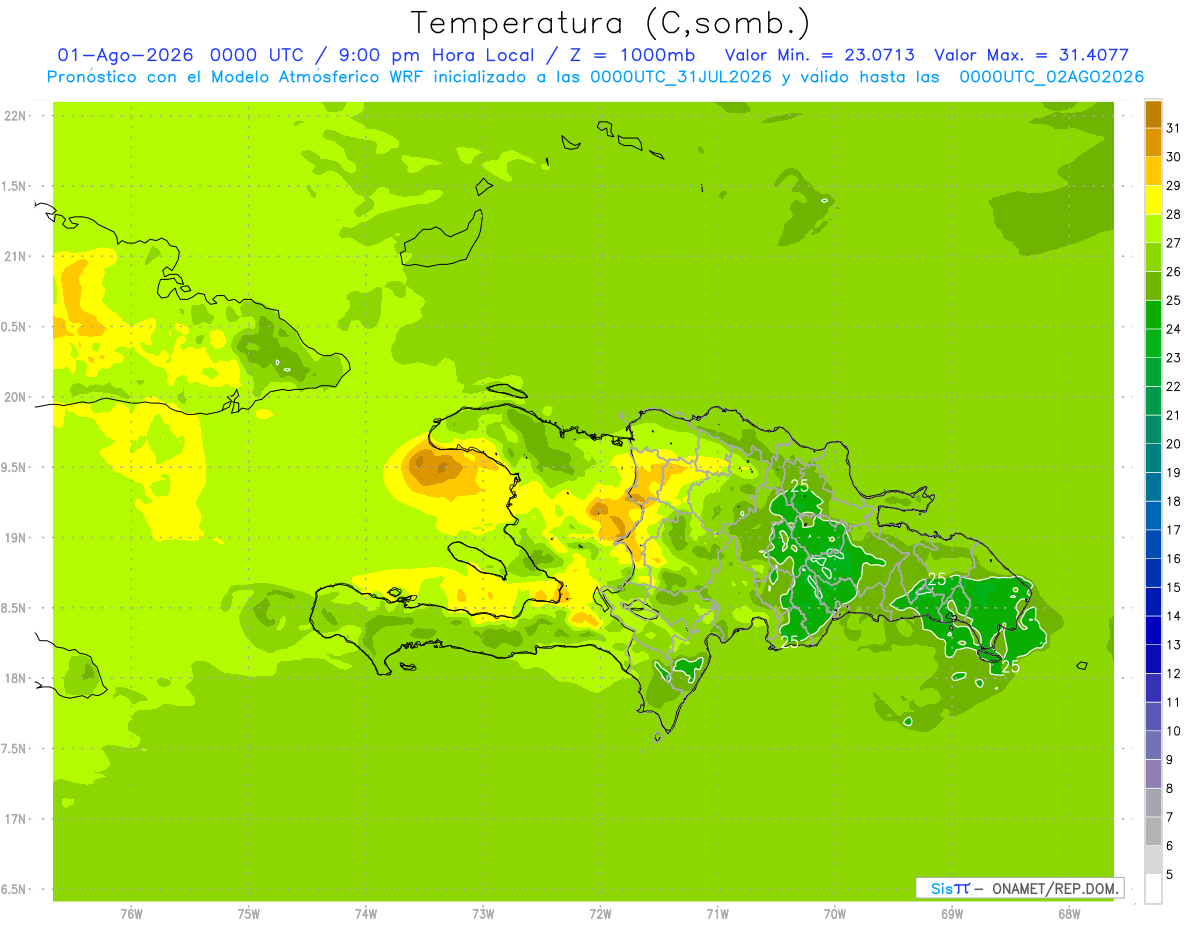Screen dimensions: 1200x927
Task: Click the teal legend swatch between 19 and 20
Action: tap(1153, 458)
